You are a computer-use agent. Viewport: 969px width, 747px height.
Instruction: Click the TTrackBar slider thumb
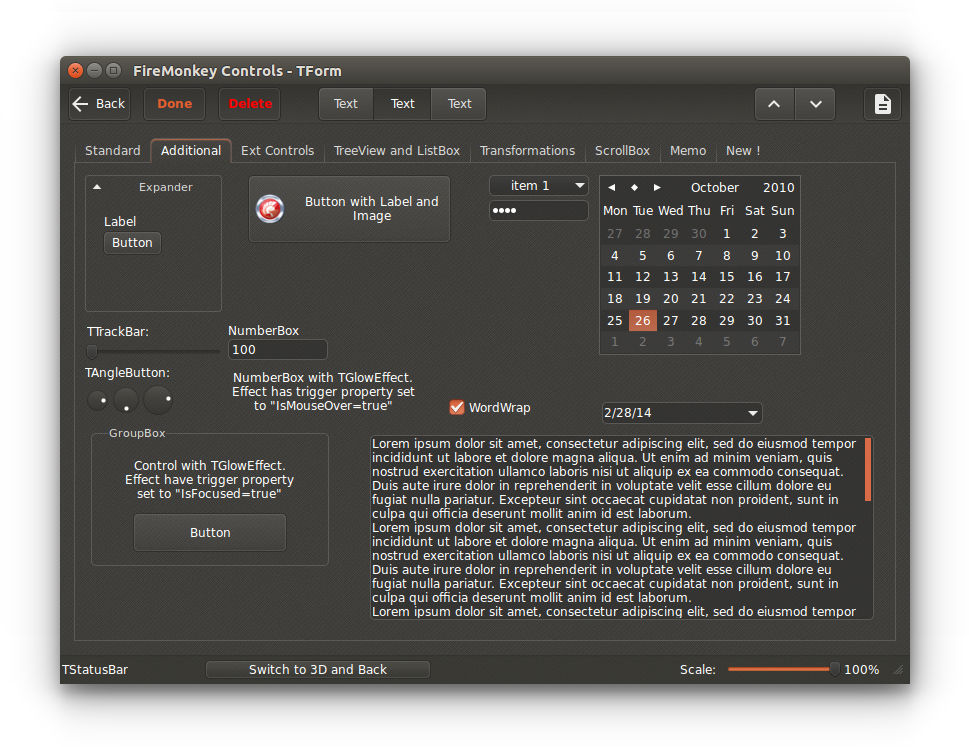tap(92, 352)
